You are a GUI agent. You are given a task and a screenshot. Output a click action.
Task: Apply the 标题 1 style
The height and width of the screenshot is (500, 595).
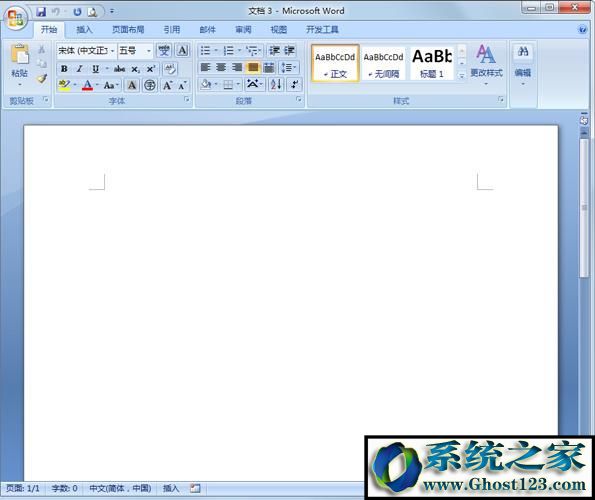pos(432,63)
